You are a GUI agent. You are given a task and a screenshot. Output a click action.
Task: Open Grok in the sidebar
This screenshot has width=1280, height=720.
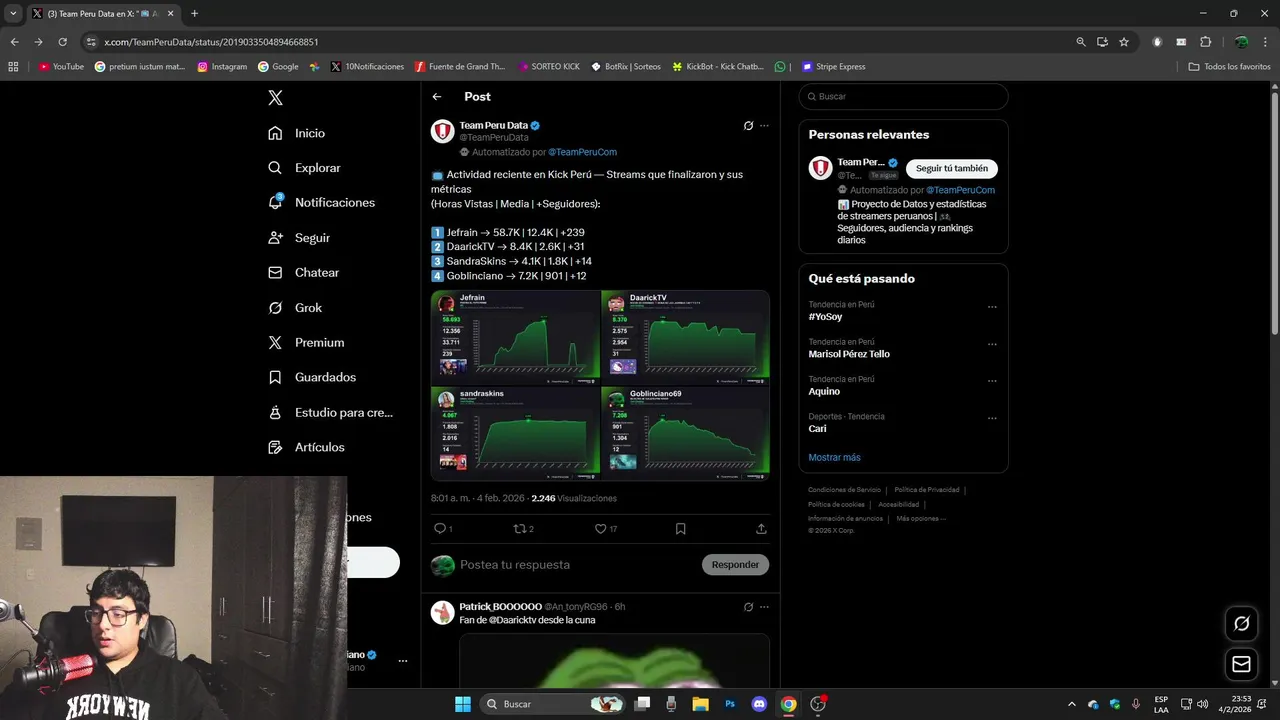[x=294, y=308]
